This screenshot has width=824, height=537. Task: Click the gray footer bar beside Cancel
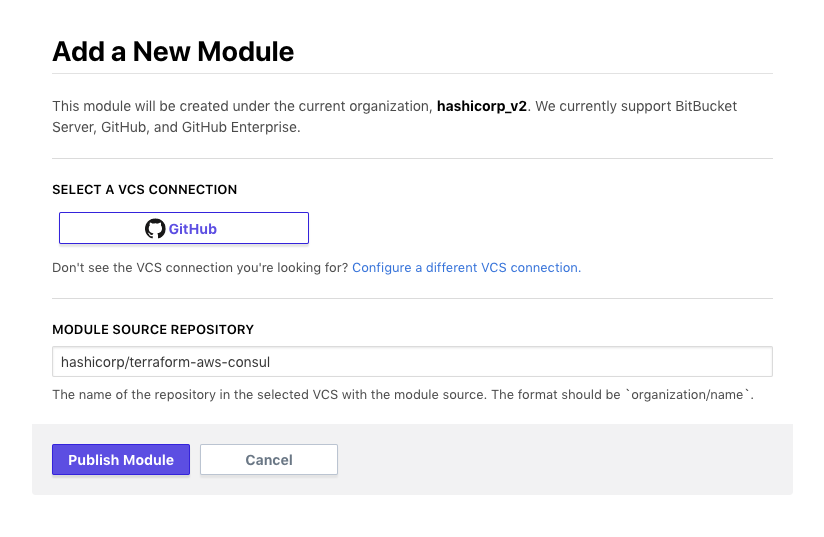pyautogui.click(x=560, y=460)
